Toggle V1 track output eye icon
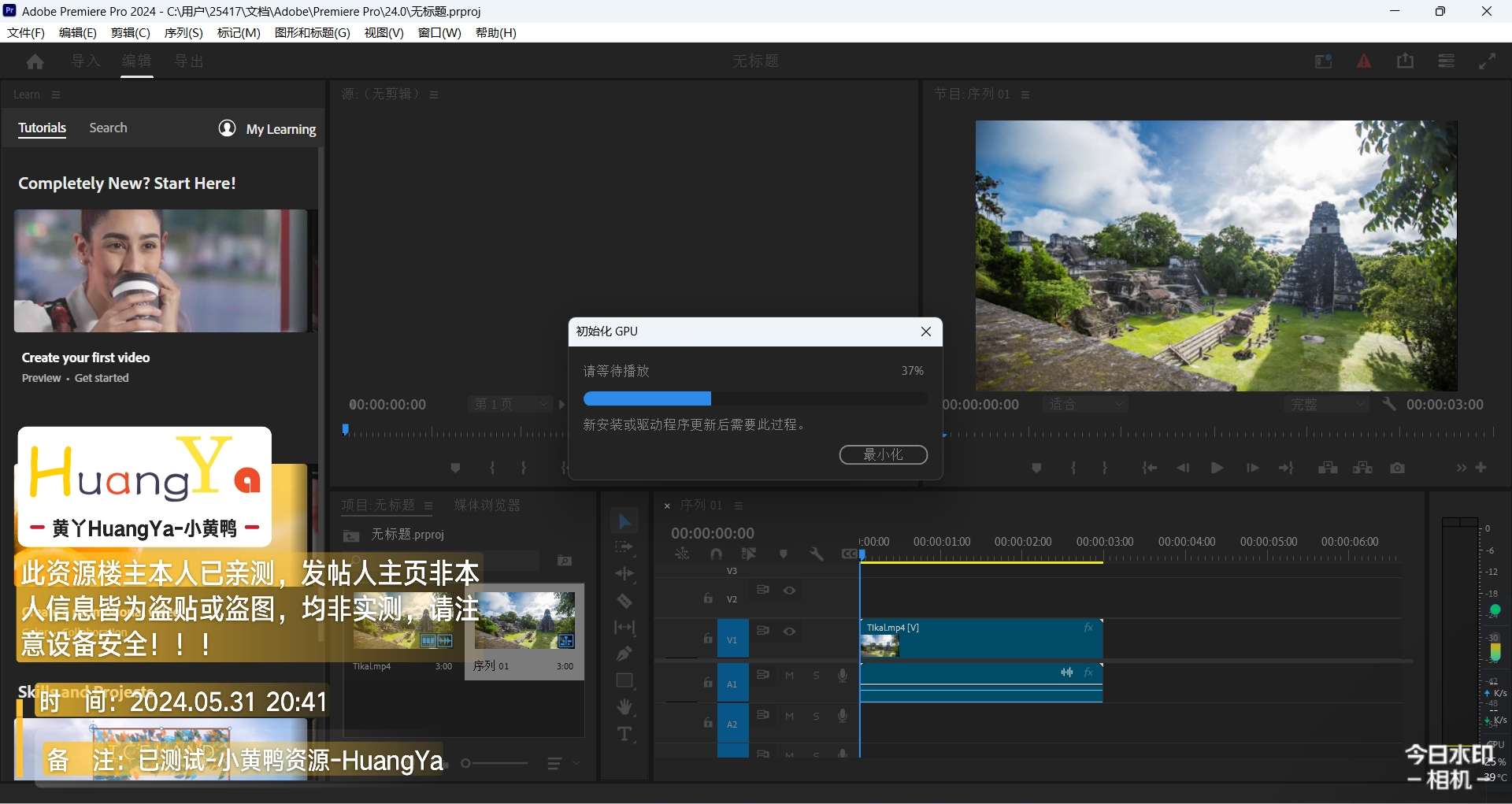The width and height of the screenshot is (1512, 804). point(789,632)
